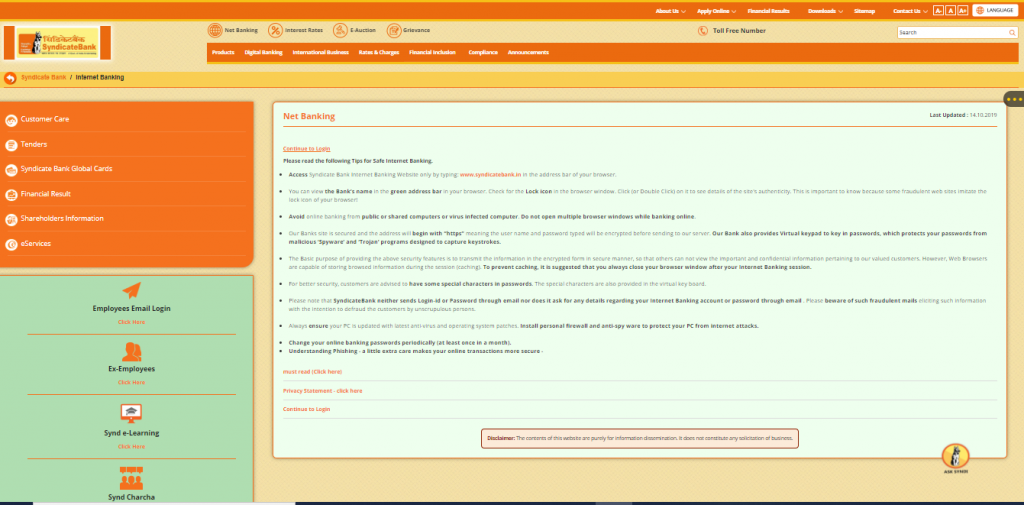Open Privacy Statement - click here link
This screenshot has height=505, width=1024.
[323, 391]
